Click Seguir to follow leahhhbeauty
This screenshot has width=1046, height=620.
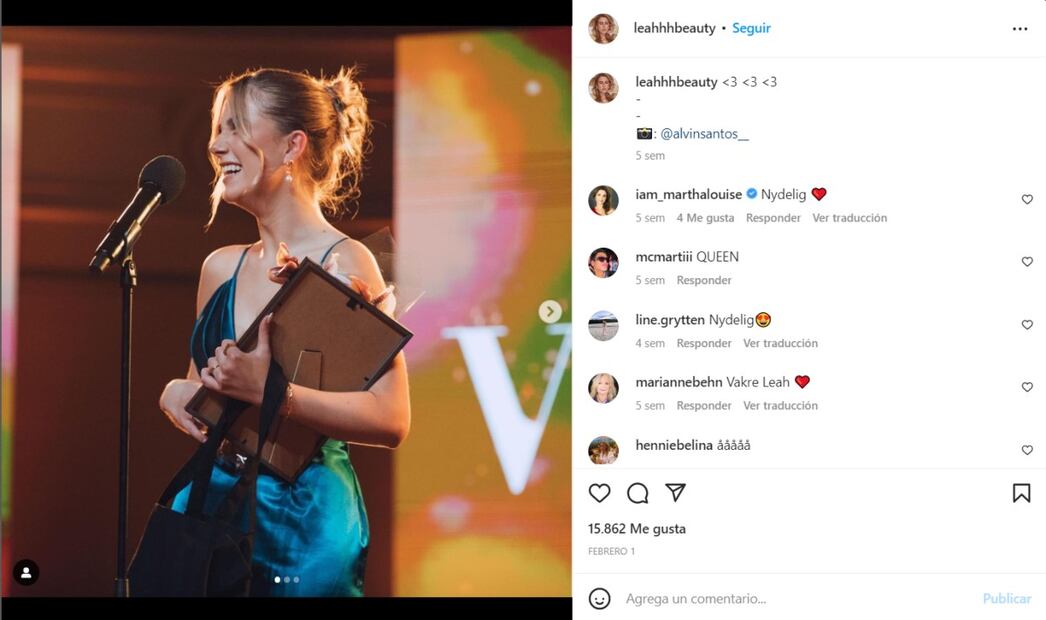[751, 28]
